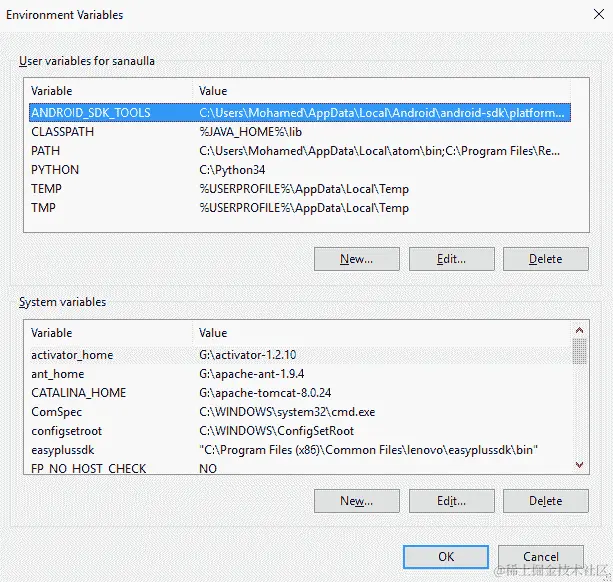Select the TEMP user variable
The image size is (613, 582).
[x=300, y=189]
